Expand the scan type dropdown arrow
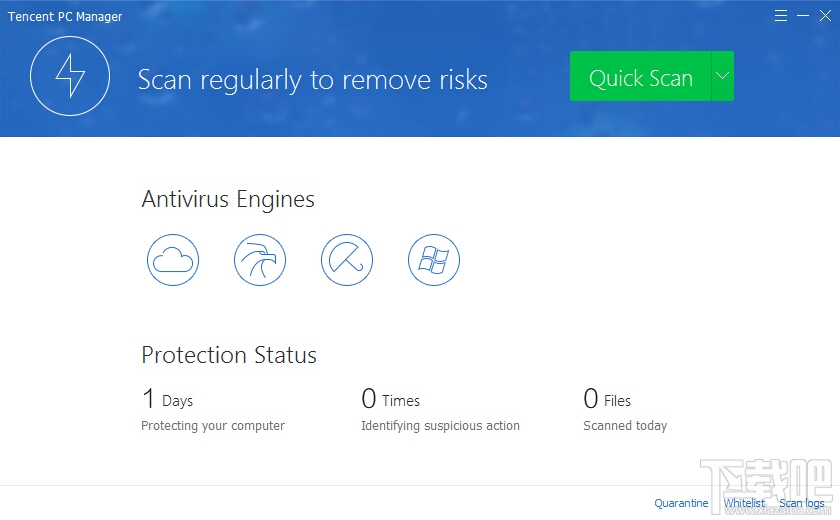Image resolution: width=840 pixels, height=520 pixels. tap(723, 77)
